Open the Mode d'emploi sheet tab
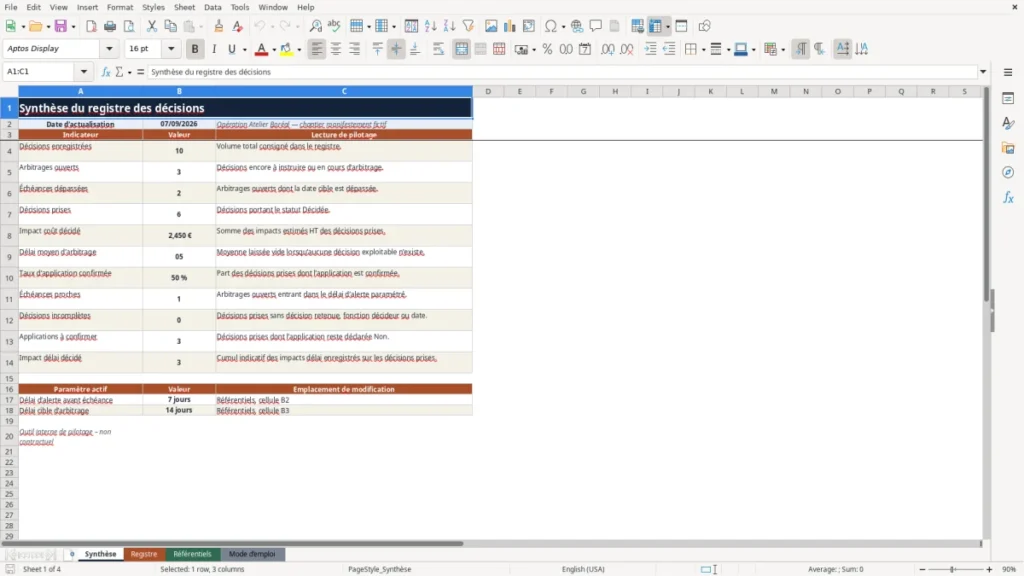This screenshot has width=1024, height=576. click(x=252, y=554)
